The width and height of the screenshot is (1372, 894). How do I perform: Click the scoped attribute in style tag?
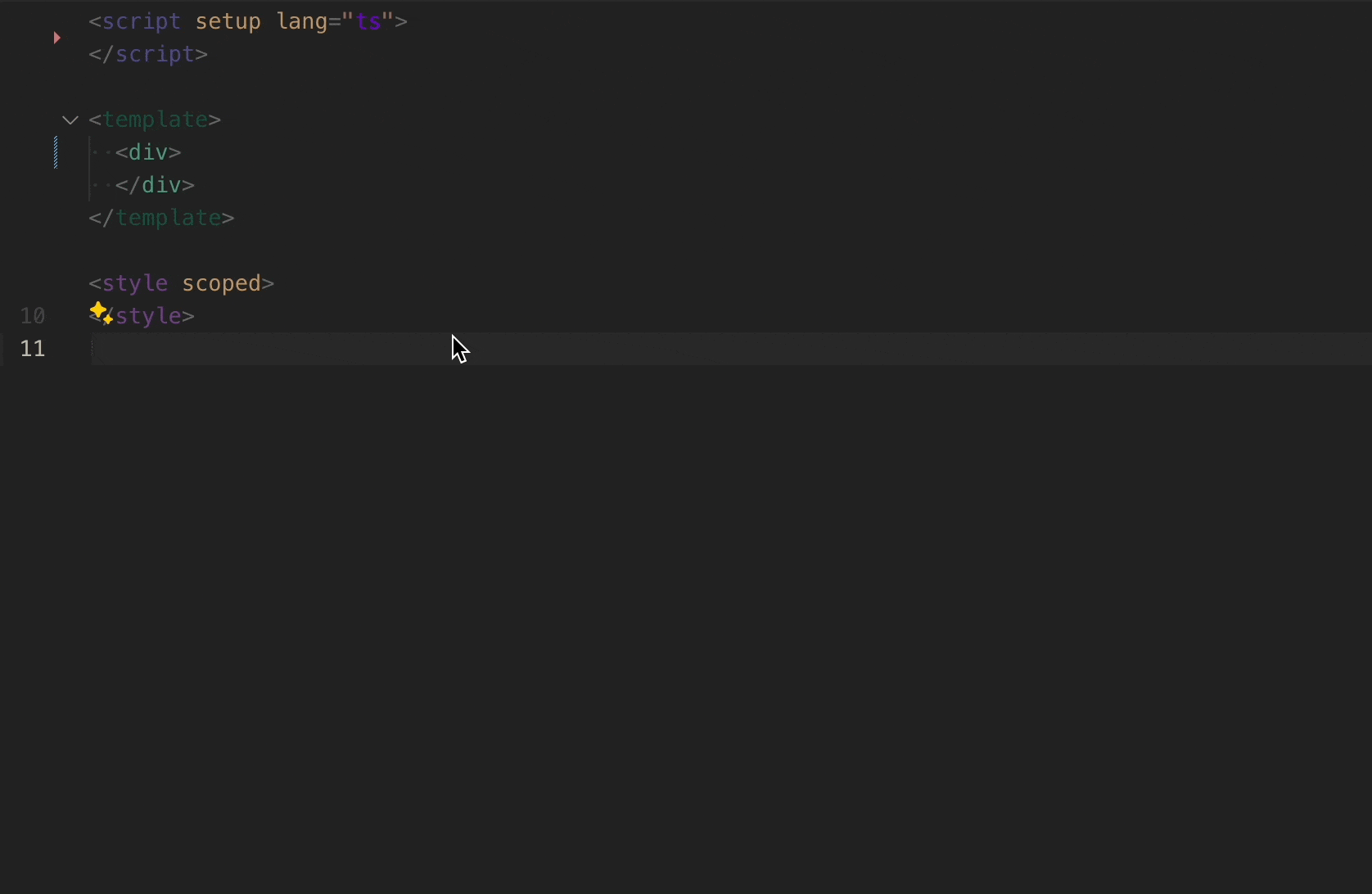[221, 283]
